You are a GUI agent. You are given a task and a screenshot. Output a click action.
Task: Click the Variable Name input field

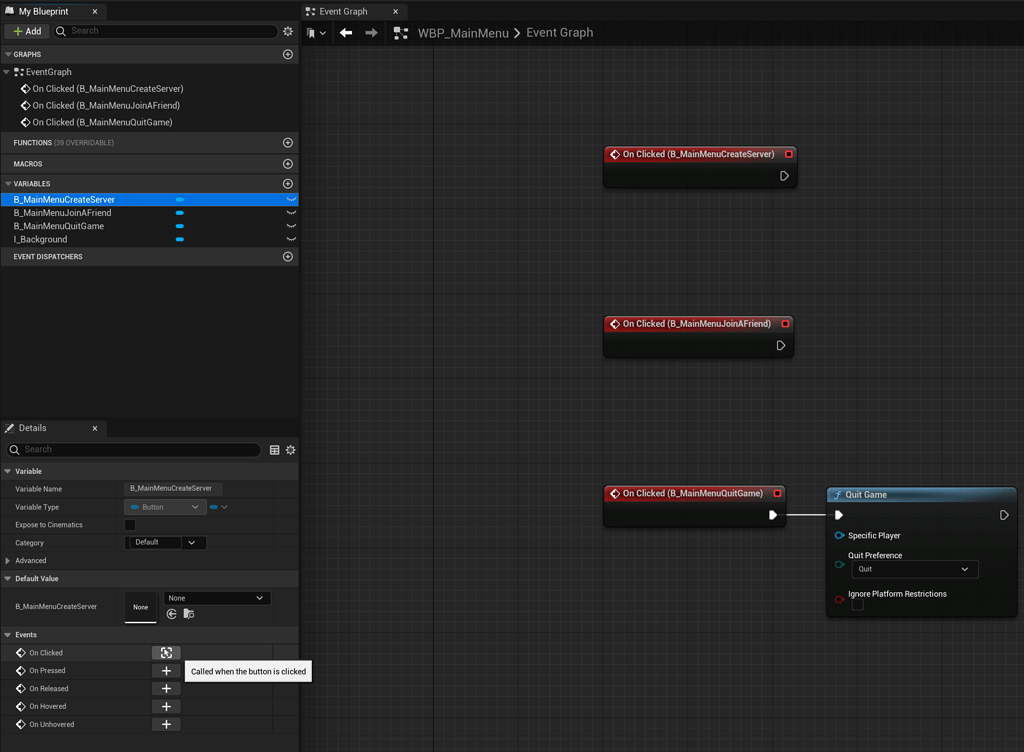coord(172,489)
